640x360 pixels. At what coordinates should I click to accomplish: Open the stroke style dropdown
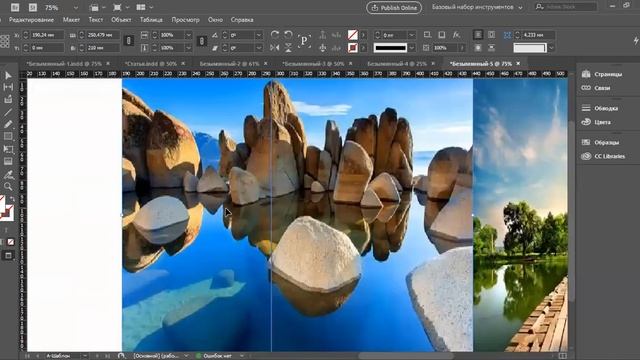tap(412, 48)
